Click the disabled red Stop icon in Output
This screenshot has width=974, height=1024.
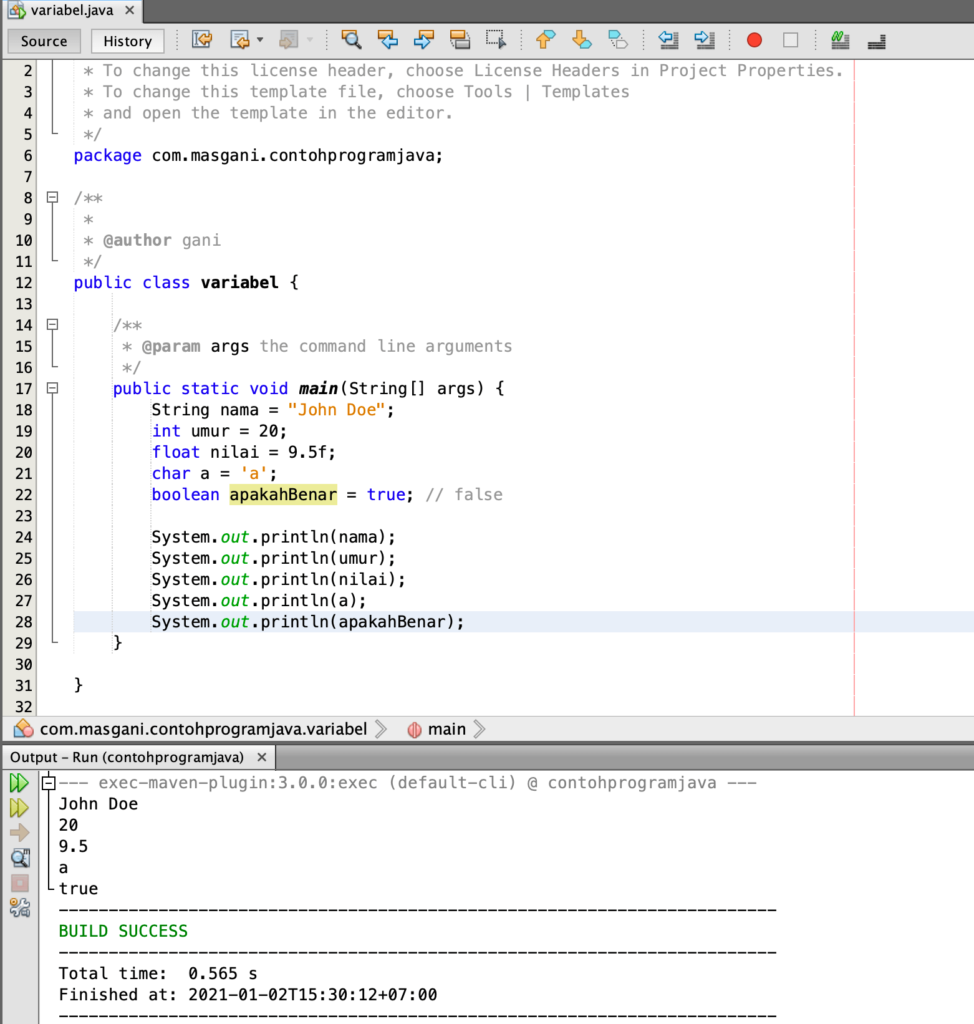tap(20, 883)
